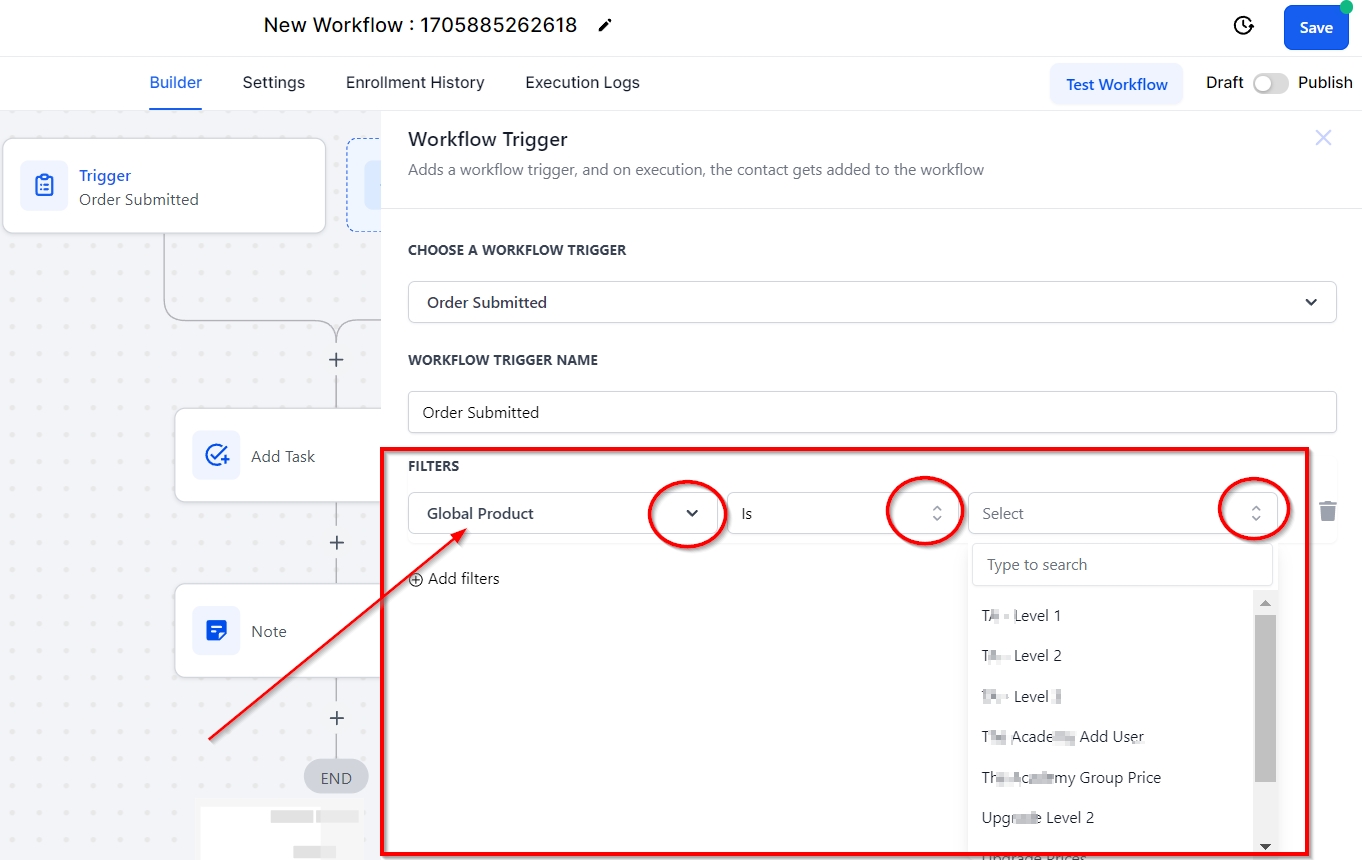
Task: Add a step below the Note action
Action: tap(336, 718)
